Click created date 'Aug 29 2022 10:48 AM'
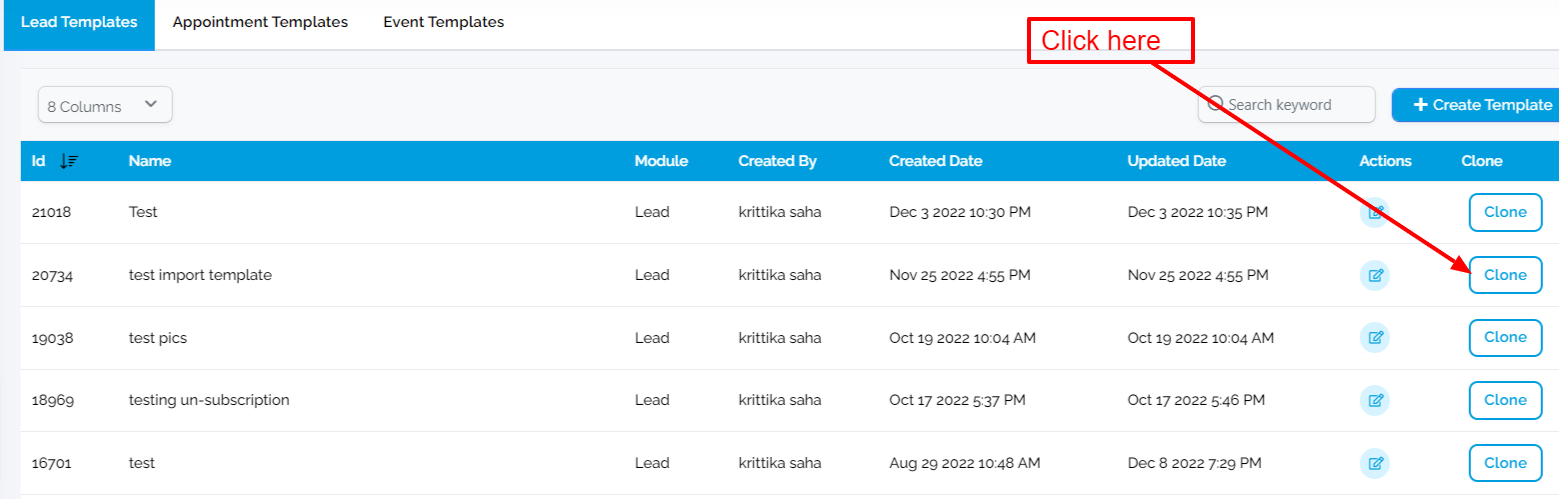 (x=965, y=463)
